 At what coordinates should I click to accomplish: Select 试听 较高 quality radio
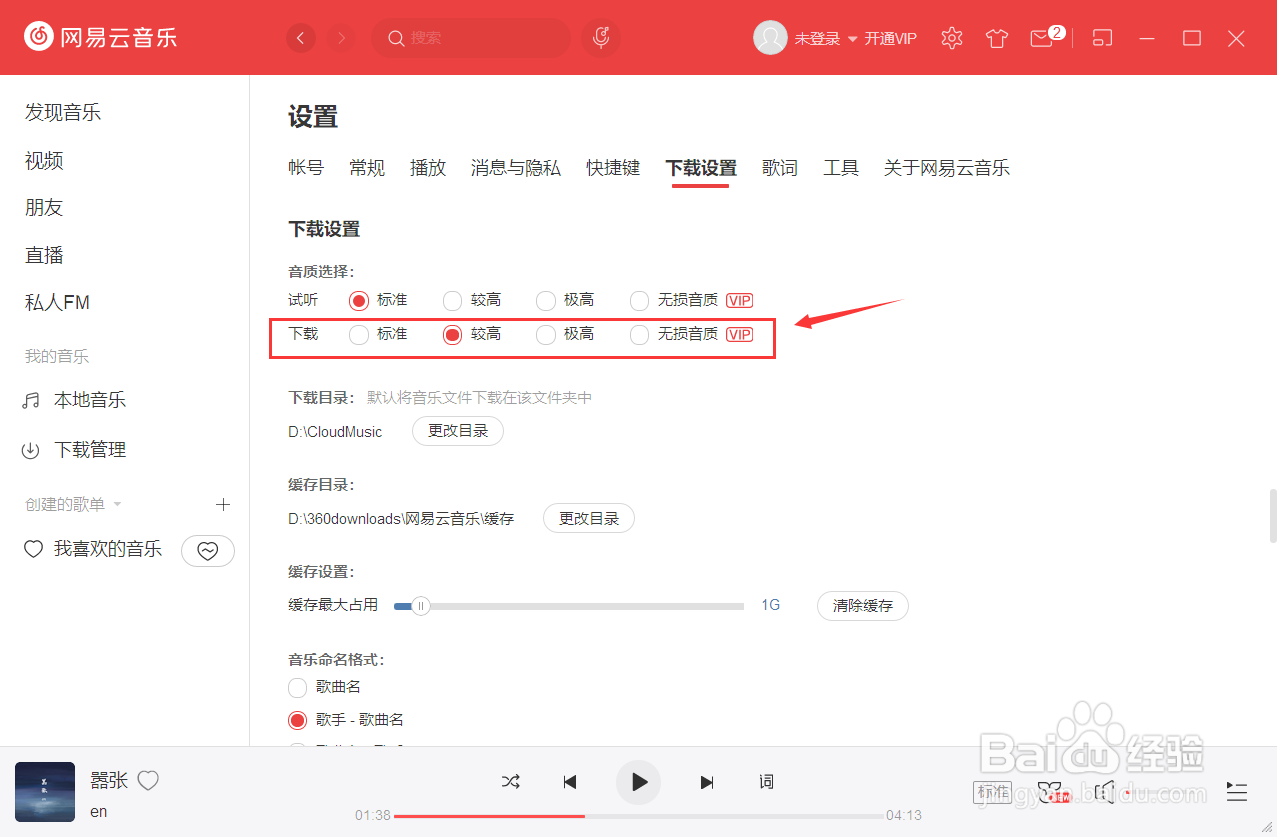[x=453, y=300]
